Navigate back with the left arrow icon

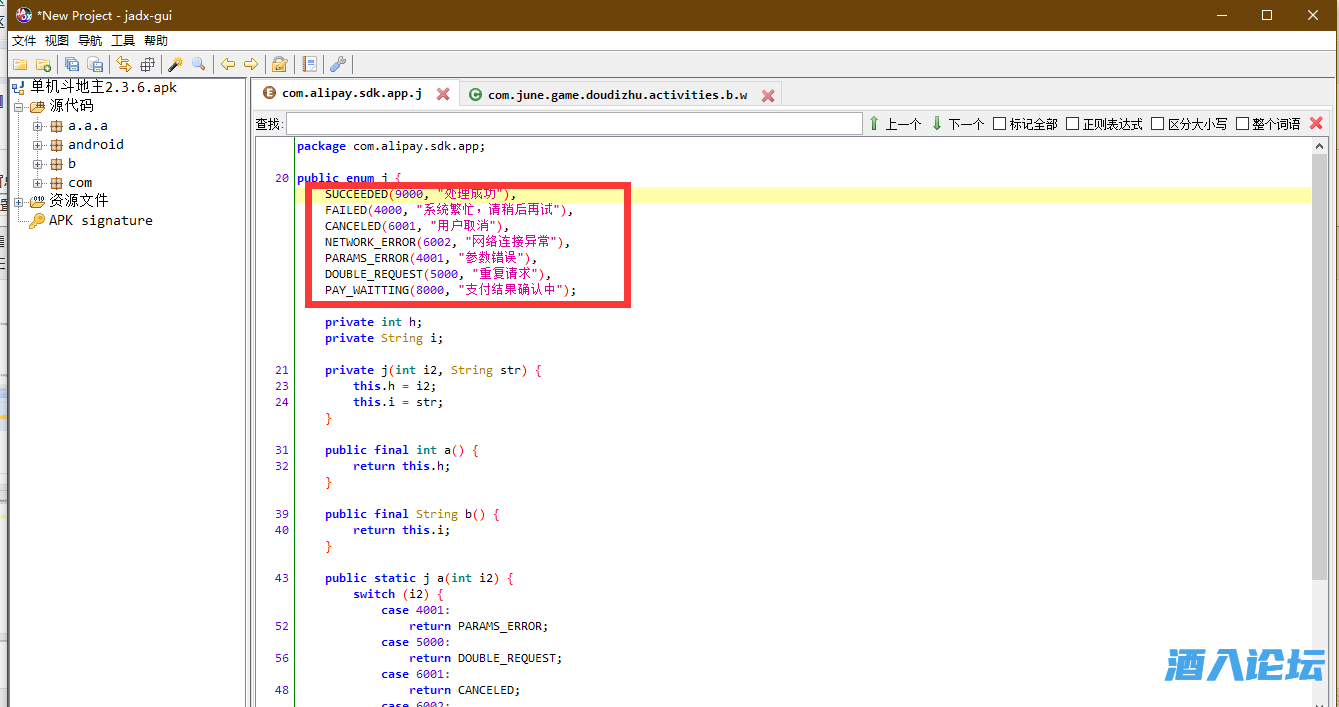point(228,64)
